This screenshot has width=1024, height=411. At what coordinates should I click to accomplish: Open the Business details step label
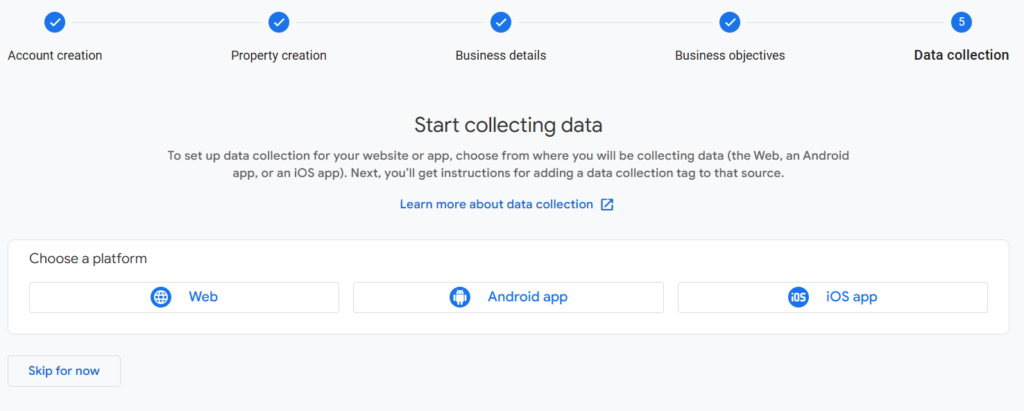coord(501,56)
